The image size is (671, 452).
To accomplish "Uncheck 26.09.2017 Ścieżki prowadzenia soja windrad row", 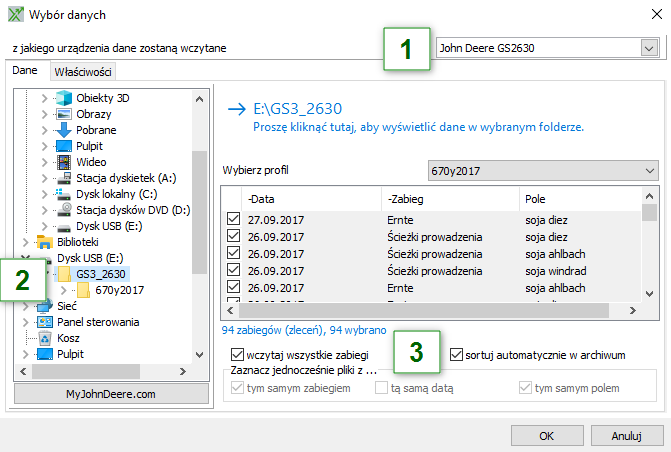I will coord(234,271).
